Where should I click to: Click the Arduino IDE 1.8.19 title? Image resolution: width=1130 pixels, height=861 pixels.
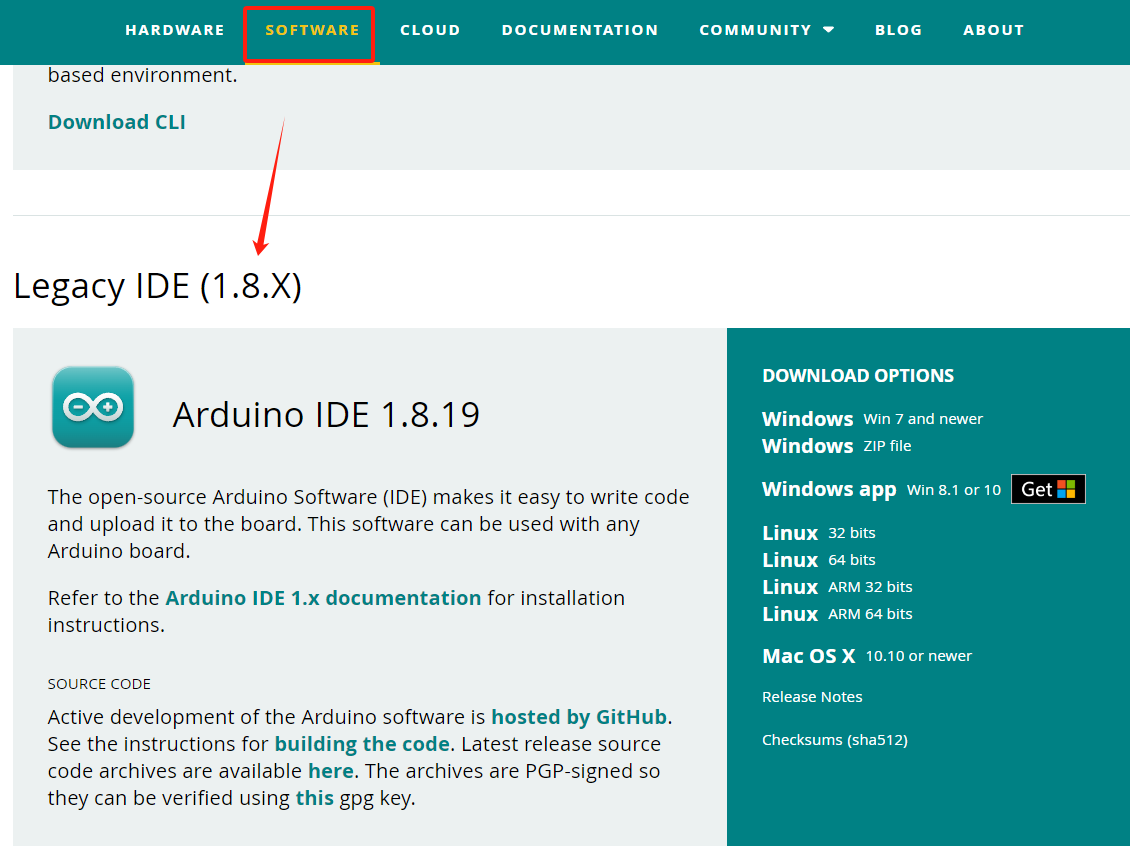click(326, 414)
